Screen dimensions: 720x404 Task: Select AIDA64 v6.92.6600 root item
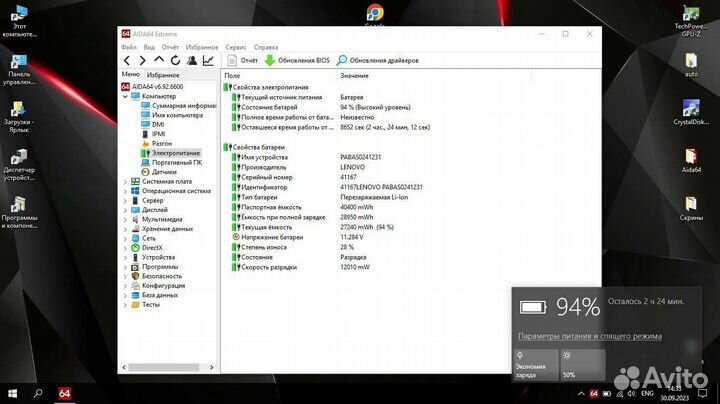pos(152,86)
